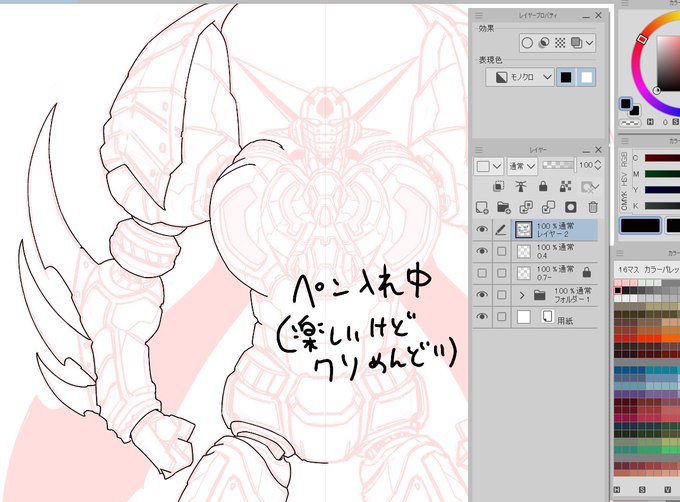Check the selection box of layer 0.4
This screenshot has width=680, height=502.
(501, 251)
